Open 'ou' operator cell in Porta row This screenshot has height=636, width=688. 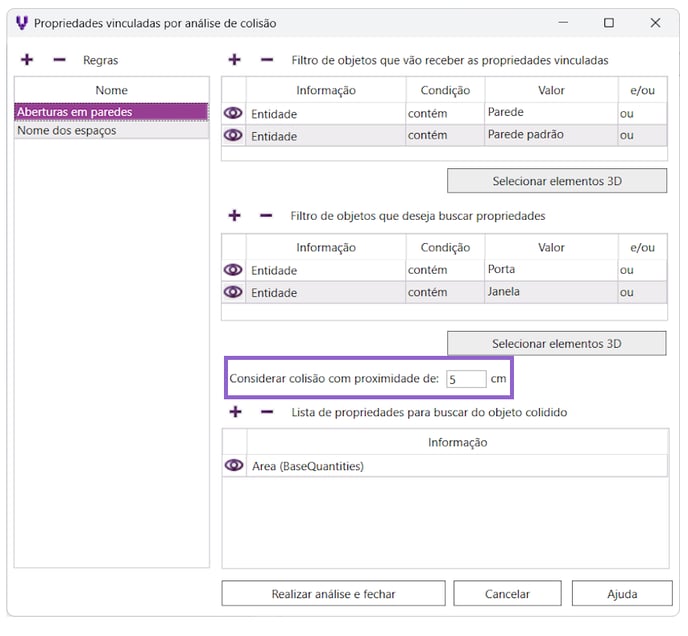pyautogui.click(x=641, y=270)
